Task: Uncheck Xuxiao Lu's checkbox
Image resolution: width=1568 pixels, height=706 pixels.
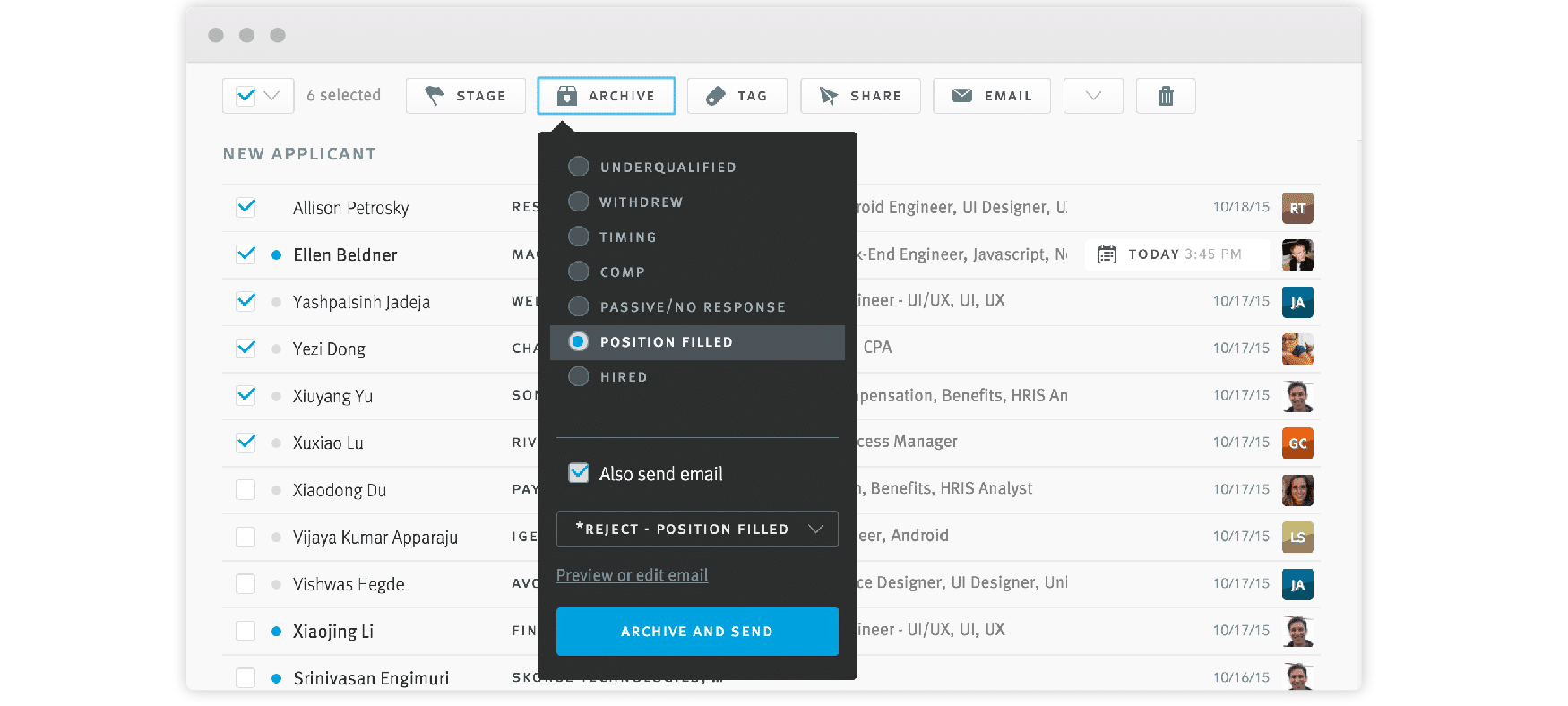Action: coord(246,443)
